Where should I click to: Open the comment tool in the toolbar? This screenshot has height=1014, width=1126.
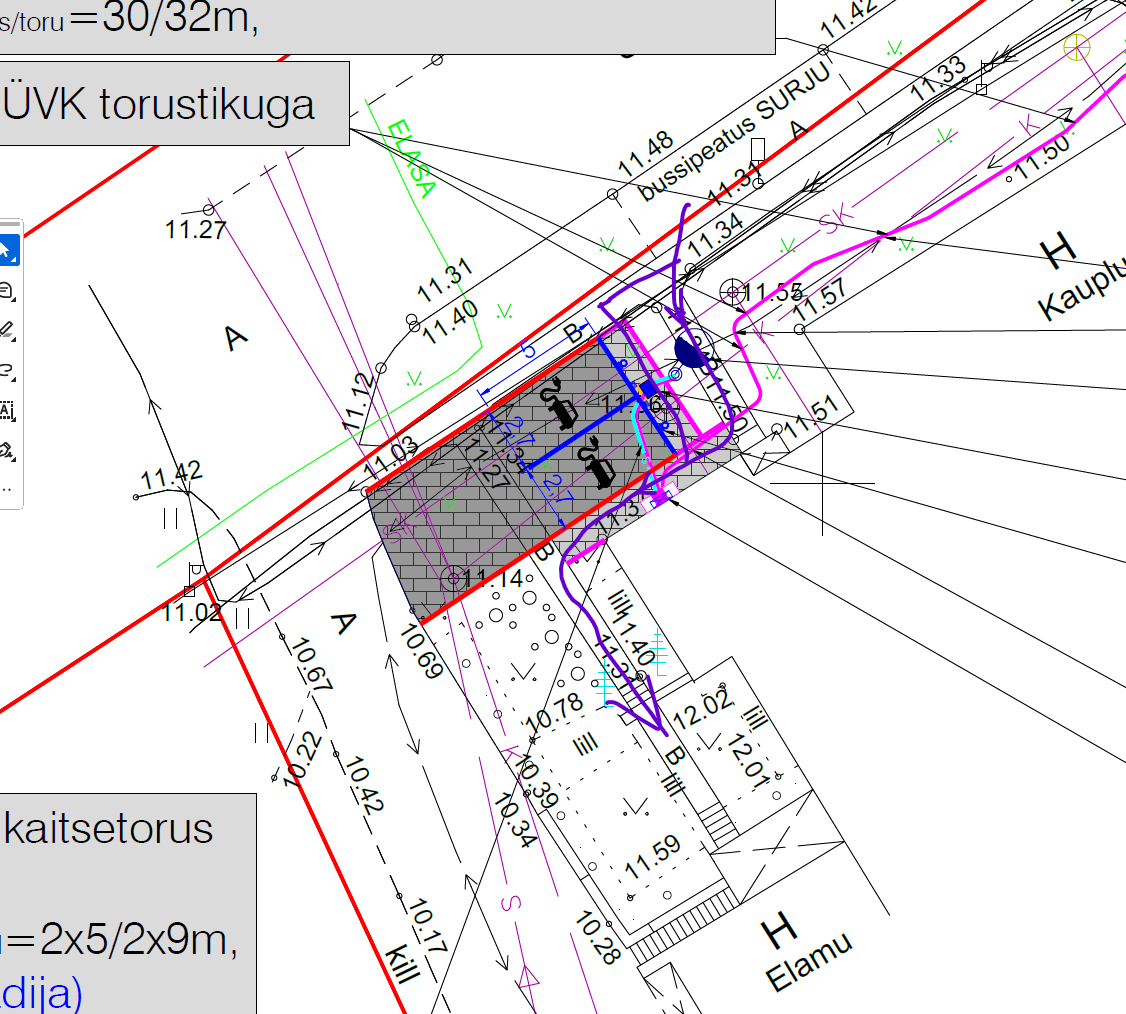(7, 291)
